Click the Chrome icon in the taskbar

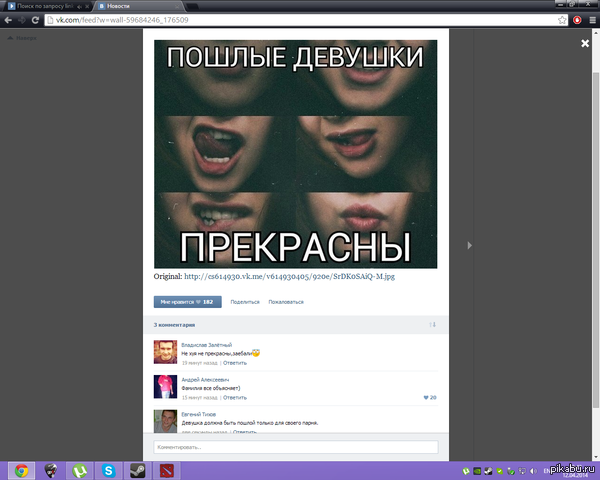21,469
